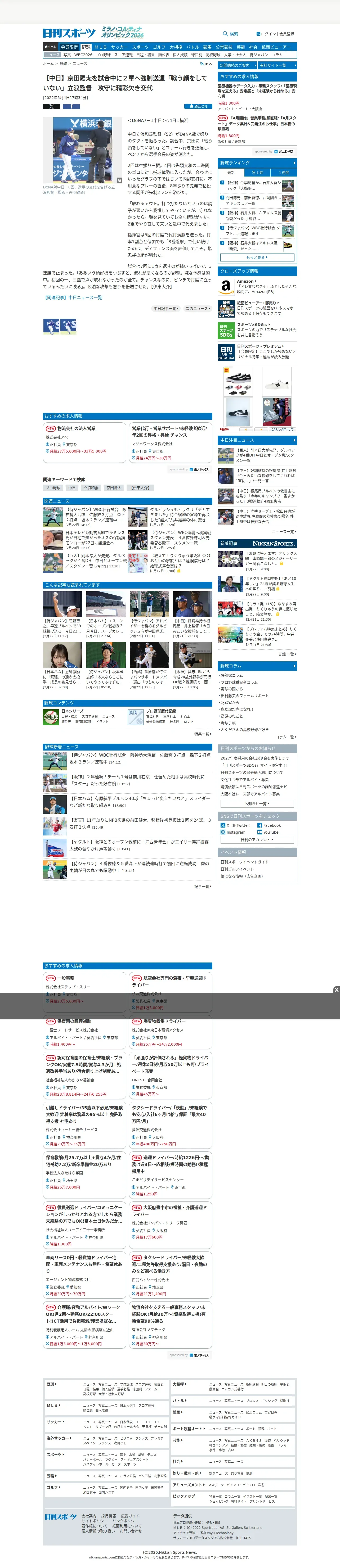Viewport: 340px width, 1568px height.
Task: Open 高校野球 in the sub navigation
Action: [x=213, y=55]
